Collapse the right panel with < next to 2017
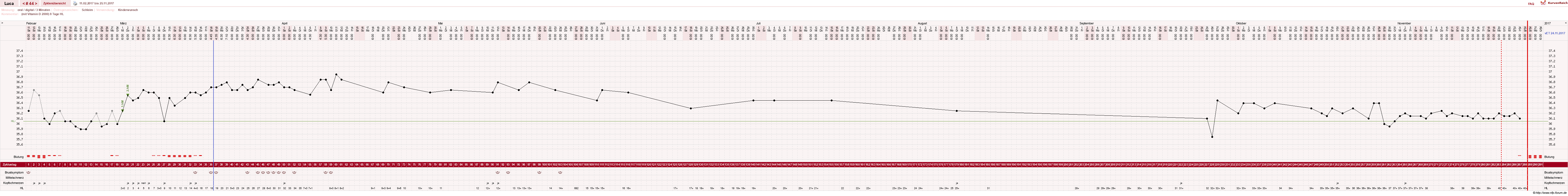 (1566, 23)
